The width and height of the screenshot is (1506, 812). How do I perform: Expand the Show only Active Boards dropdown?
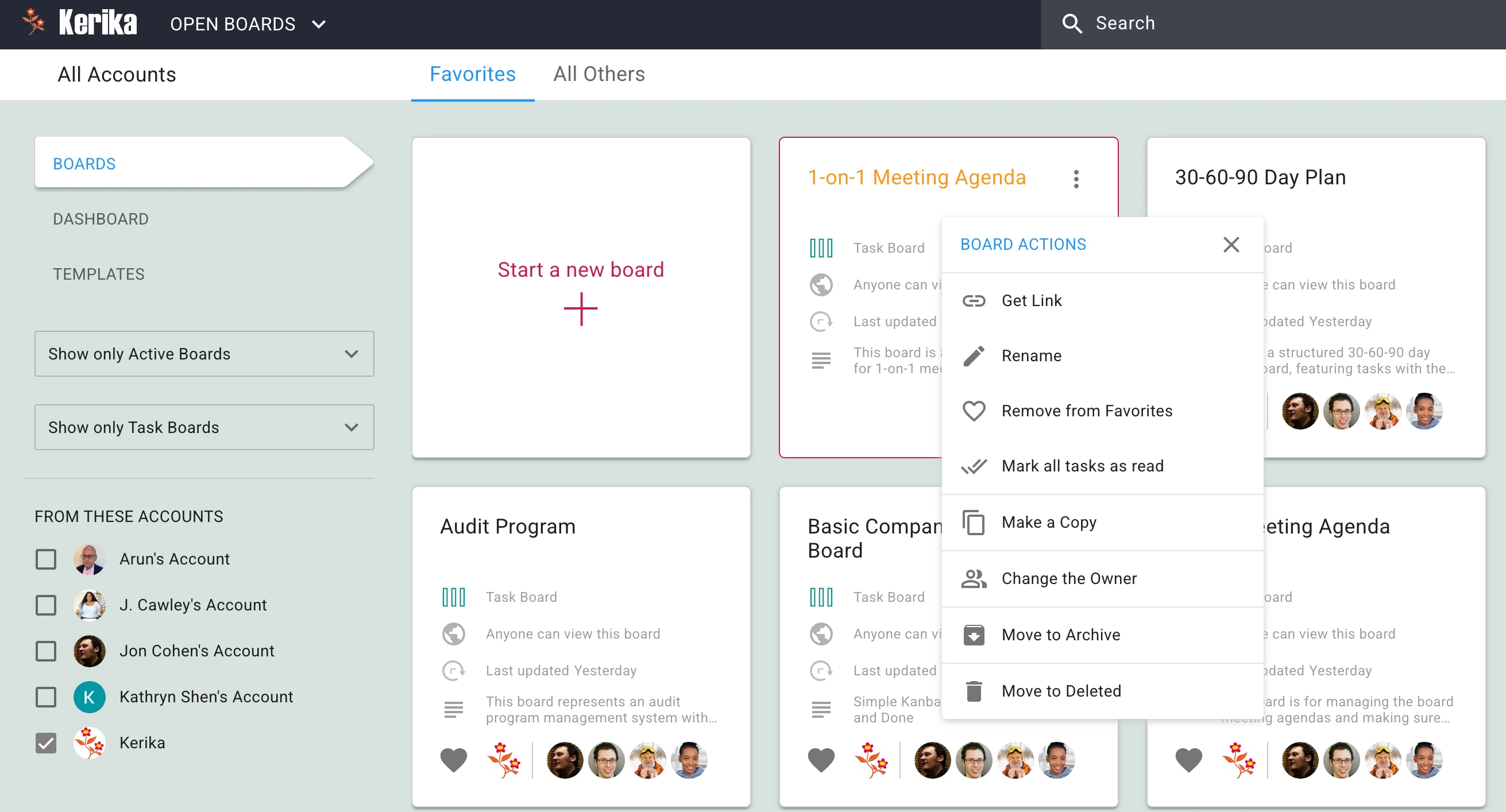(204, 354)
